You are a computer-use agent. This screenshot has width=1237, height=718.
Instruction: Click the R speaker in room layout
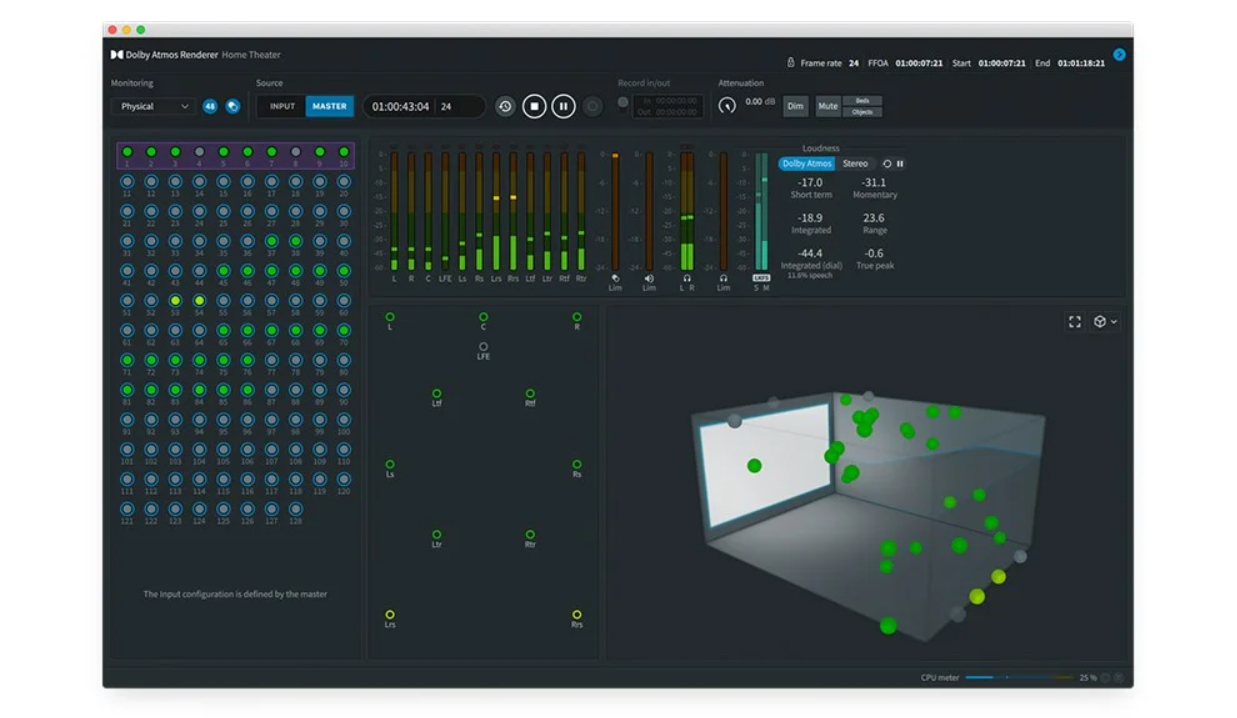pos(577,317)
